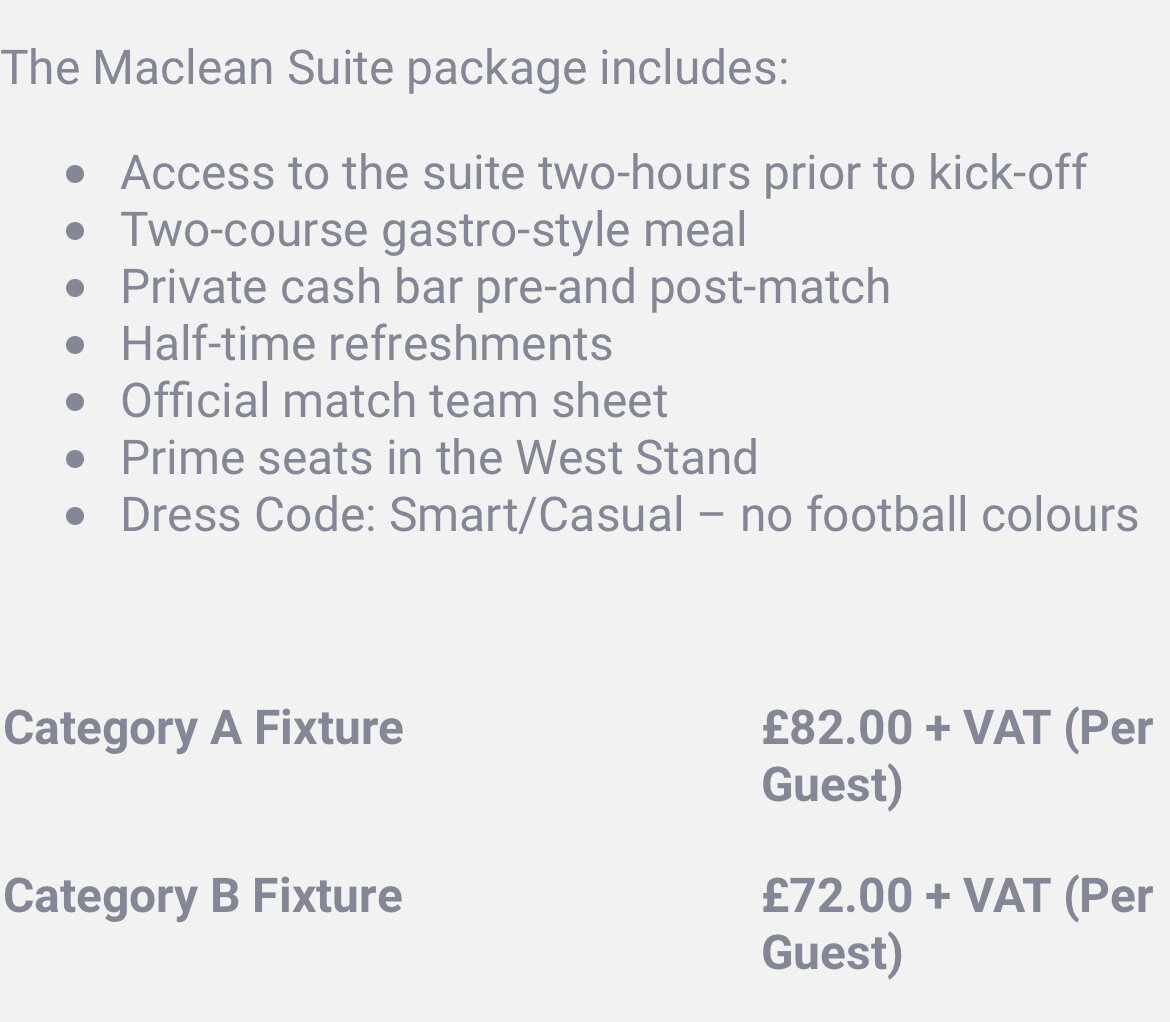Click the 'Dress Code: Smart/Casual' line

[629, 515]
